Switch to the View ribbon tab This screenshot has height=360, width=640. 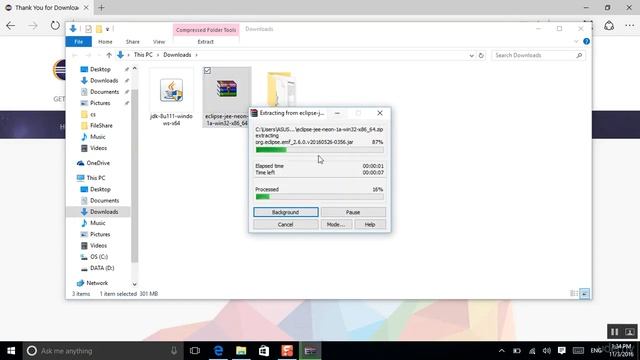tap(159, 42)
